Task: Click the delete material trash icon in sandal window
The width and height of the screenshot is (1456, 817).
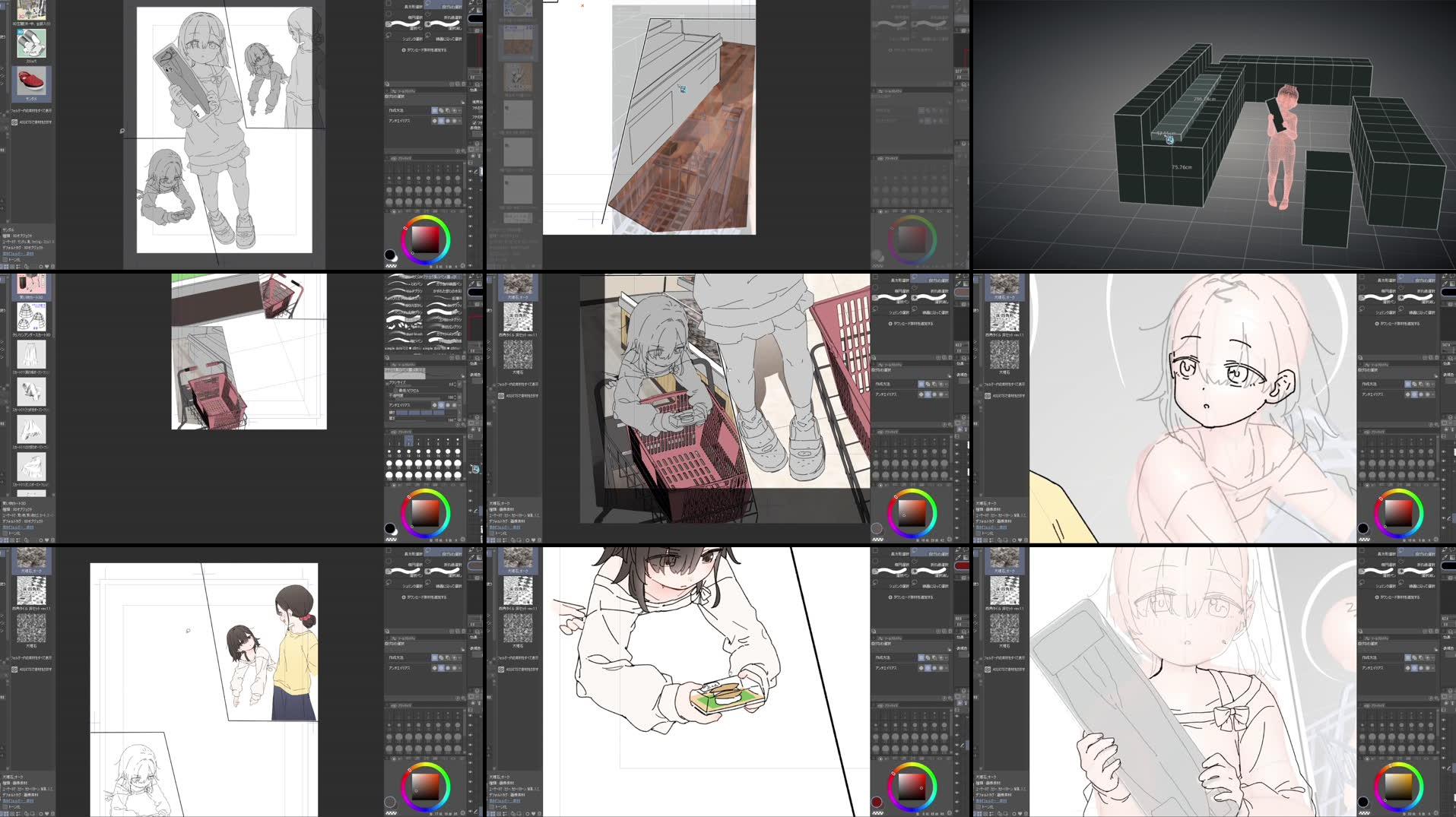Action: (x=52, y=266)
